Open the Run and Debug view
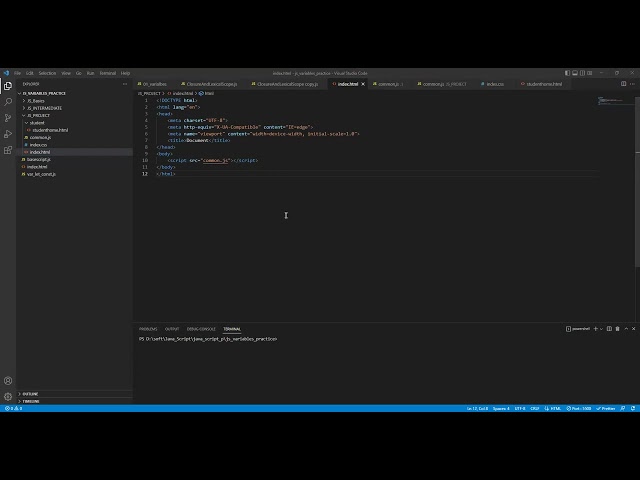Image resolution: width=640 pixels, height=480 pixels. [x=8, y=134]
